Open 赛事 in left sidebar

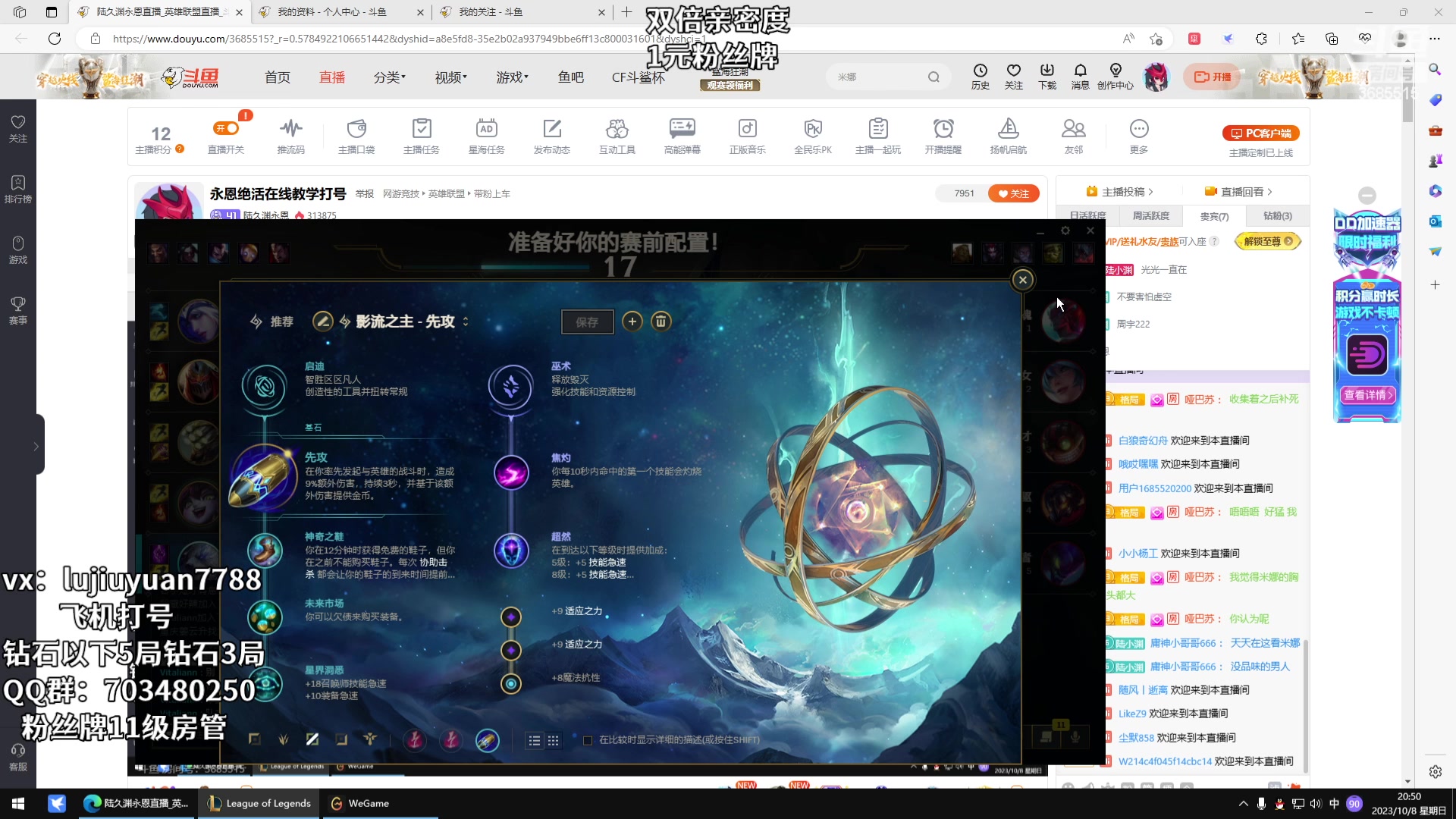click(18, 310)
